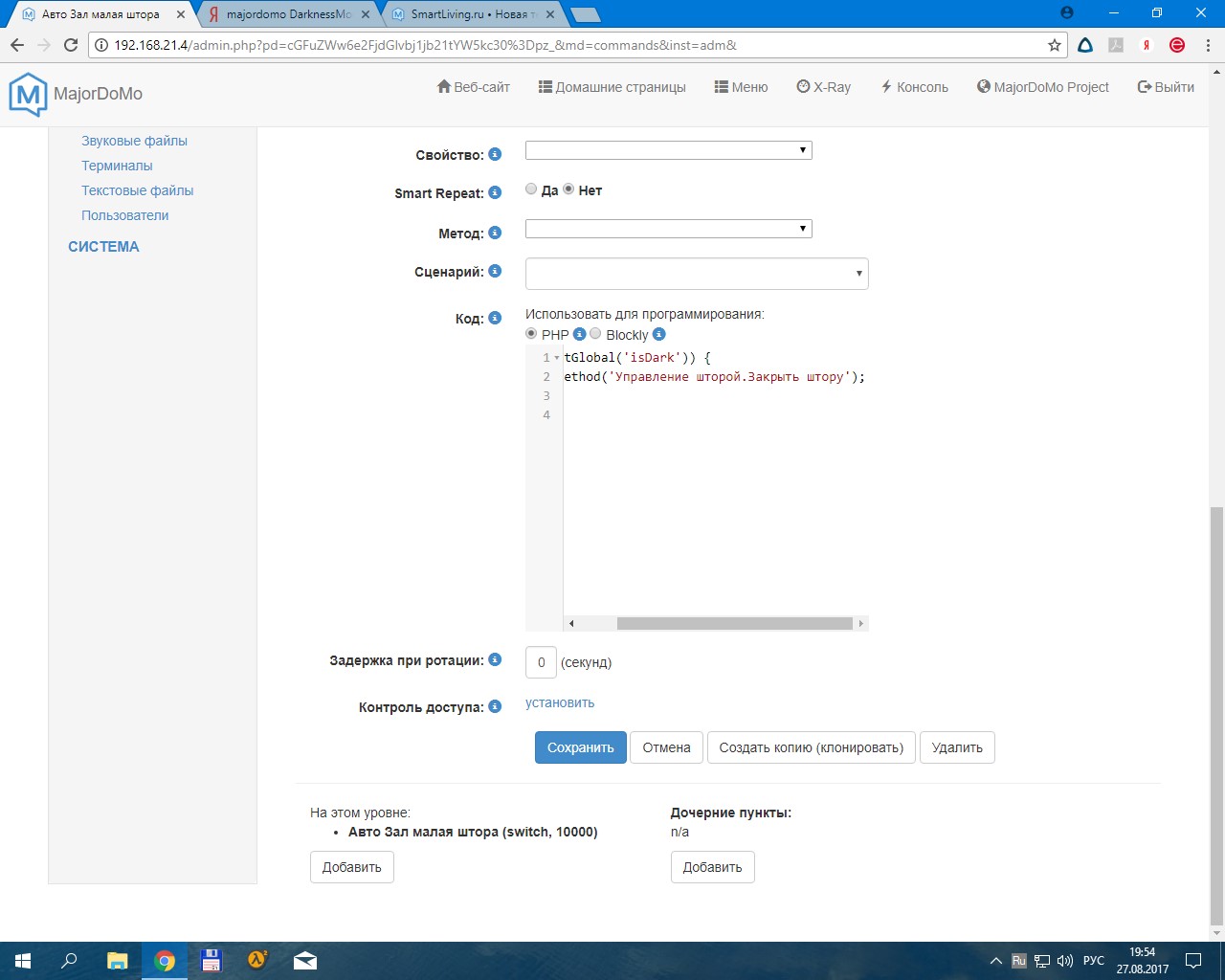
Task: Log out using Выйти
Action: (1166, 87)
